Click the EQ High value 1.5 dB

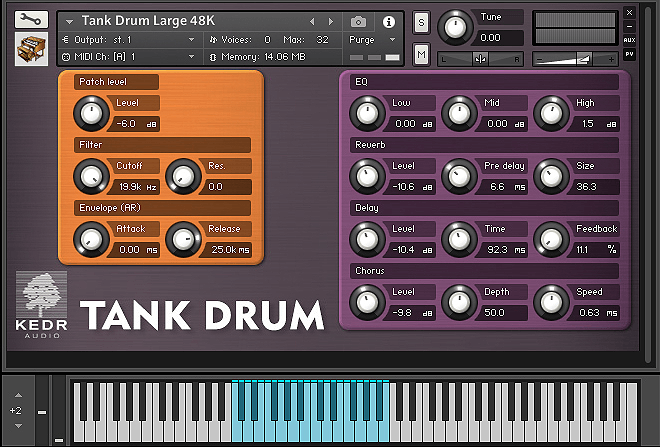click(x=595, y=124)
